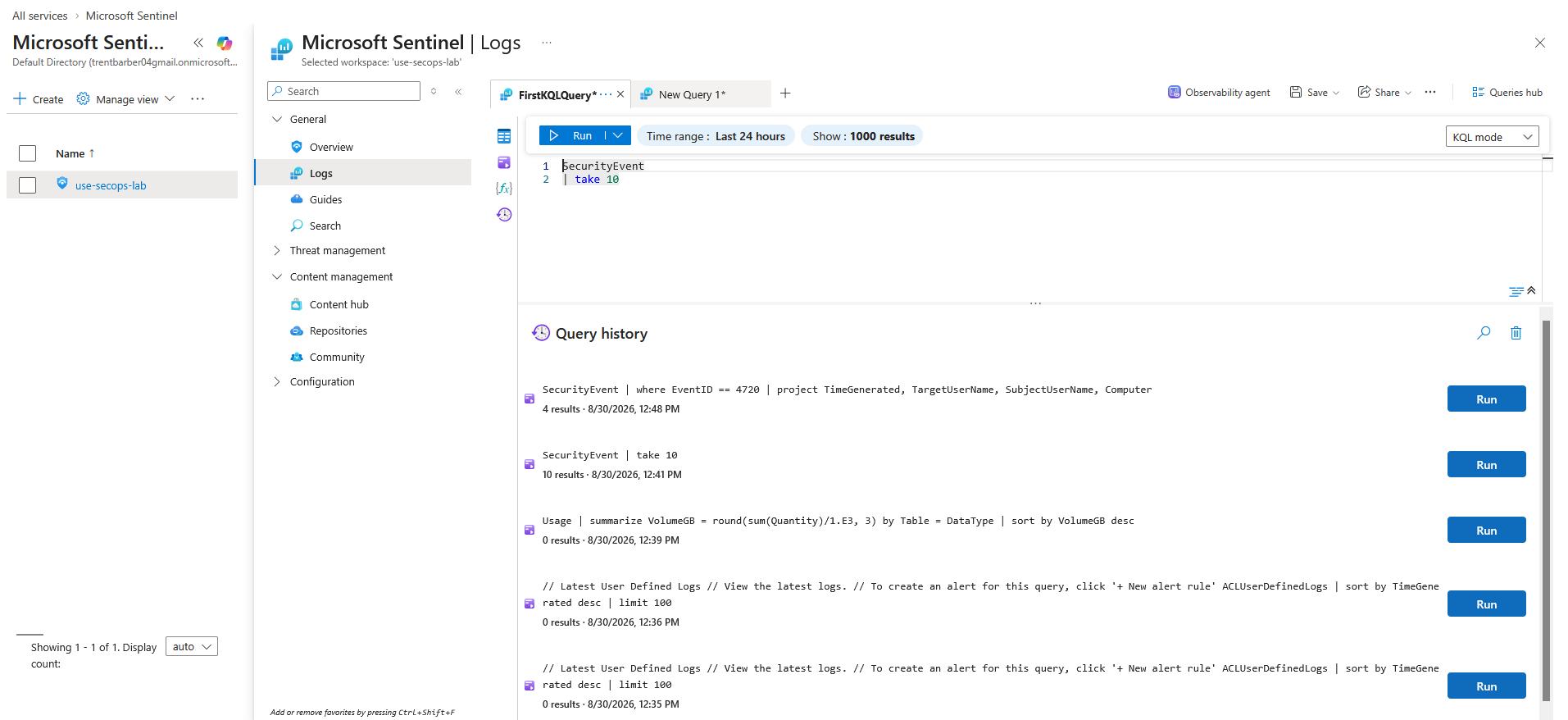This screenshot has height=720, width=1568.
Task: Search query history with magnifier icon
Action: point(1484,333)
